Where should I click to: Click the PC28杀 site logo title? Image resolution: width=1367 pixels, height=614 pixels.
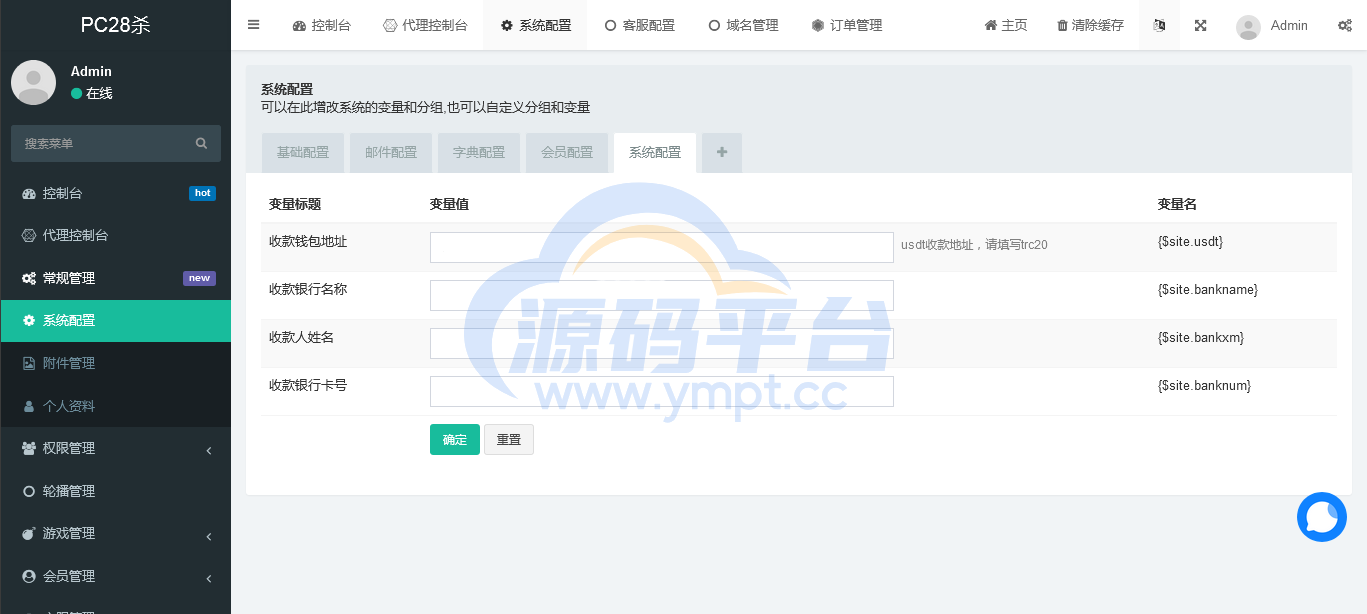click(x=115, y=25)
